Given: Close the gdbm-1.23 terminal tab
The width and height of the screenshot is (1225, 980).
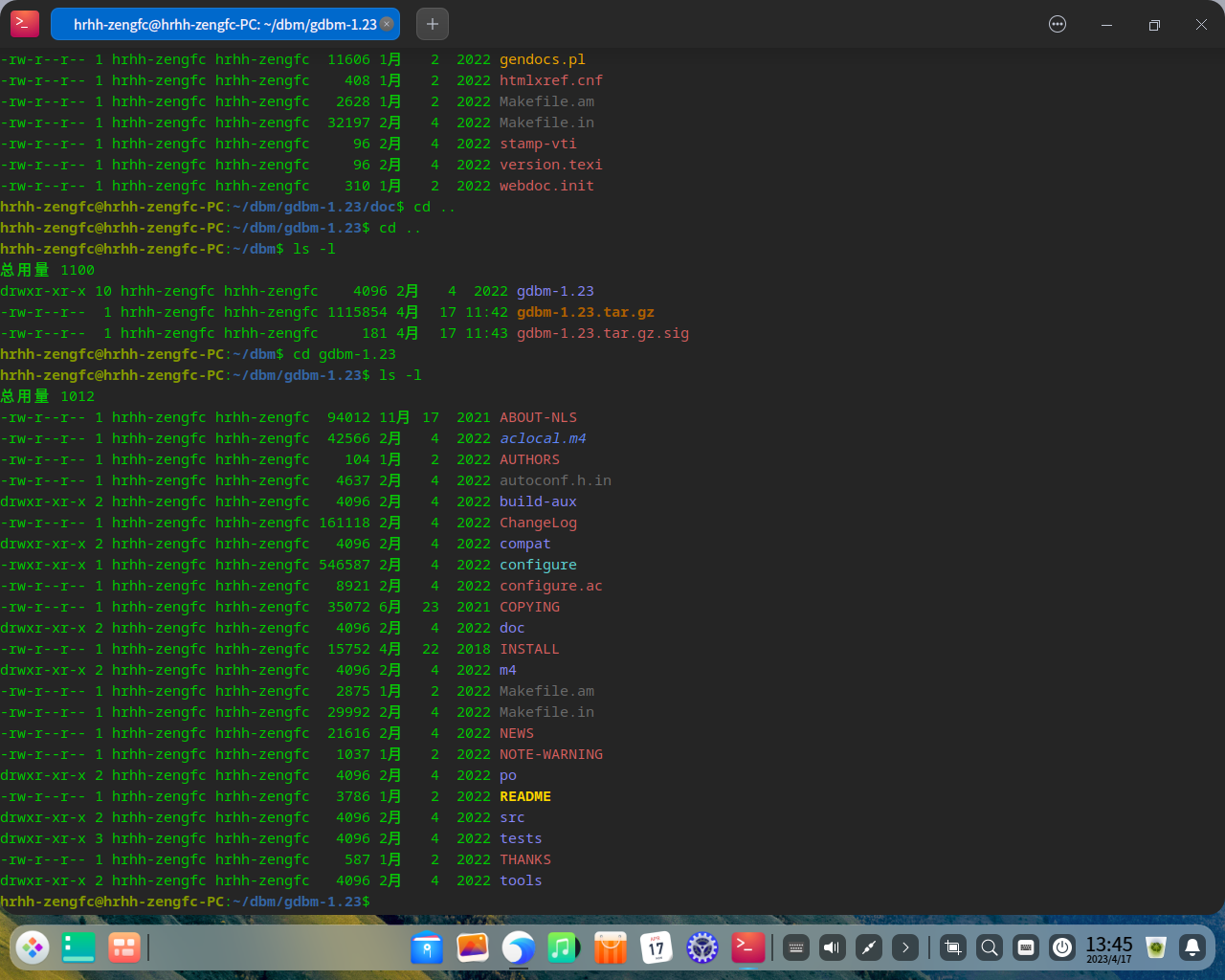Looking at the screenshot, I should 387,24.
